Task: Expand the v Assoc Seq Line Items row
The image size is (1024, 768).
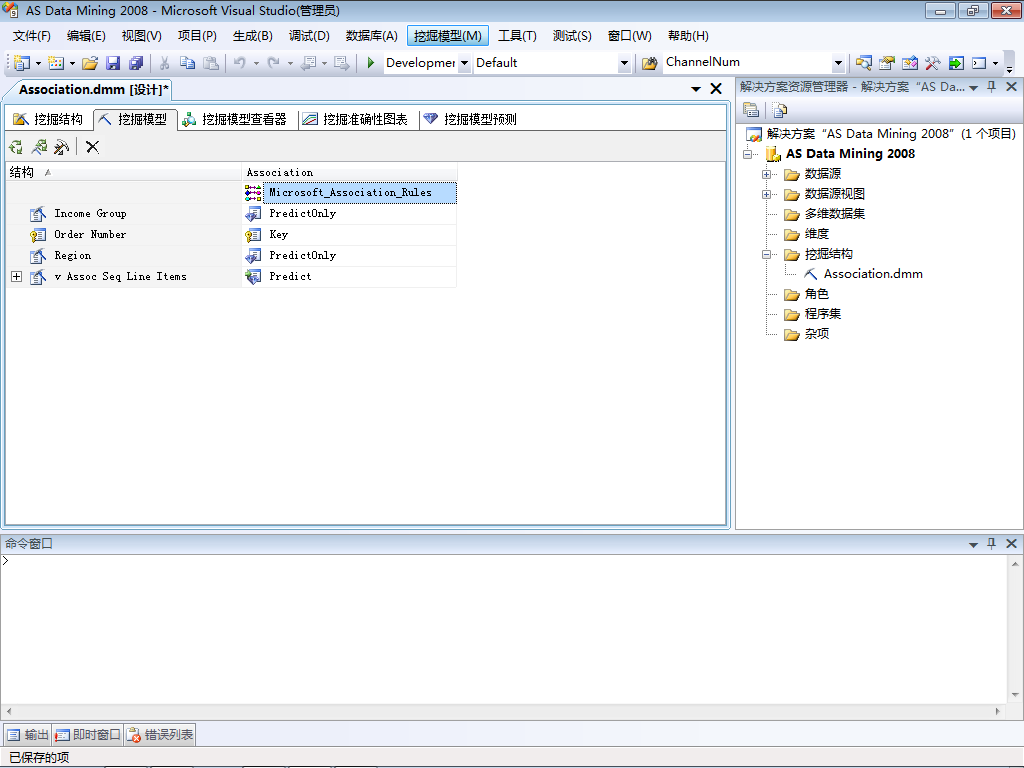Action: point(16,277)
